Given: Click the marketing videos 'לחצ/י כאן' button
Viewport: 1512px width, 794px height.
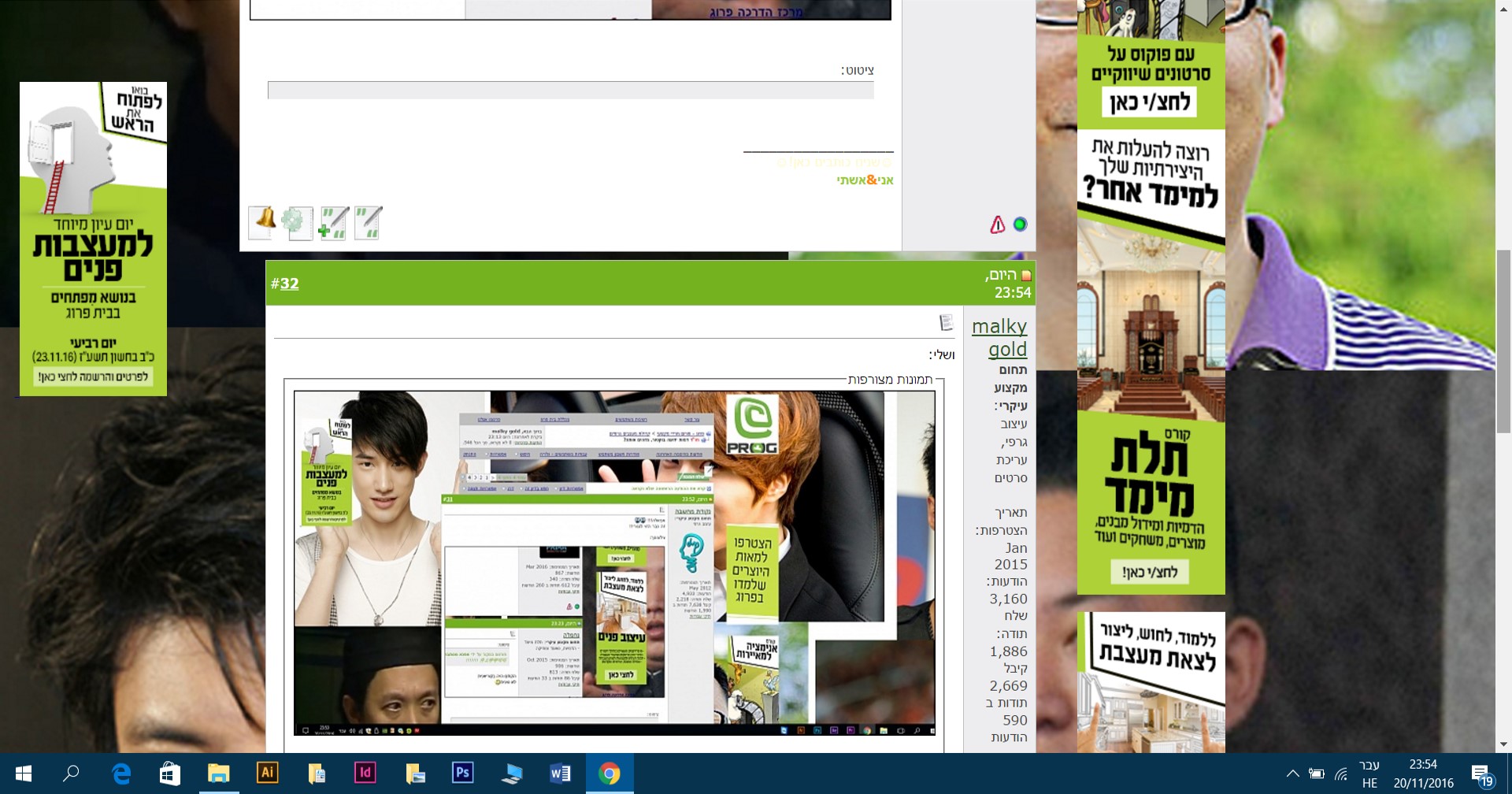Looking at the screenshot, I should click(x=1149, y=102).
